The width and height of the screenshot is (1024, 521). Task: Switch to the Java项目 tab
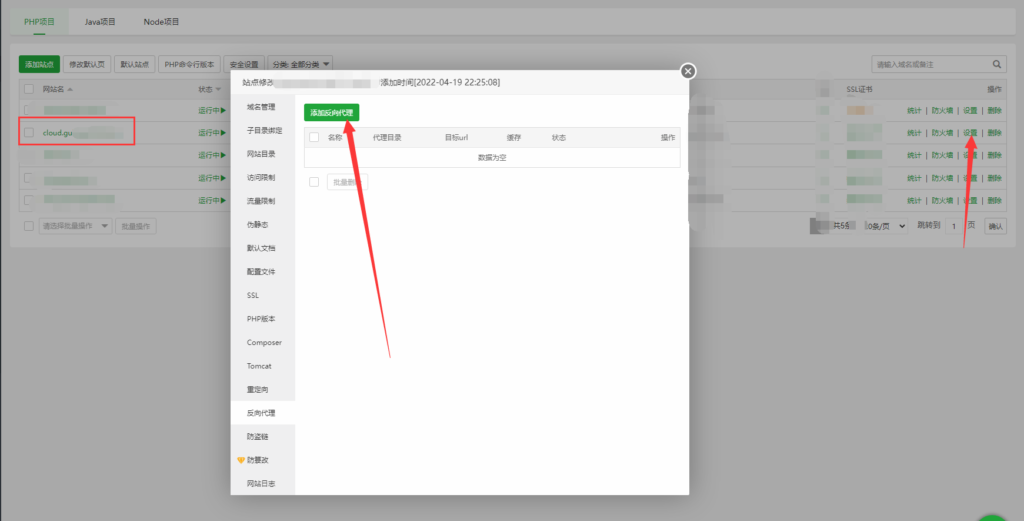click(x=100, y=22)
